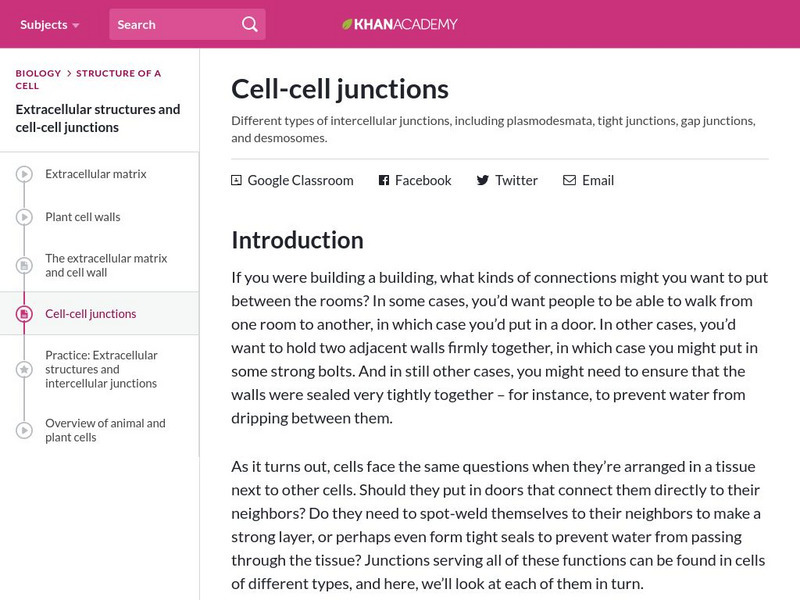Open The extracellular matrix and cell wall

105,265
